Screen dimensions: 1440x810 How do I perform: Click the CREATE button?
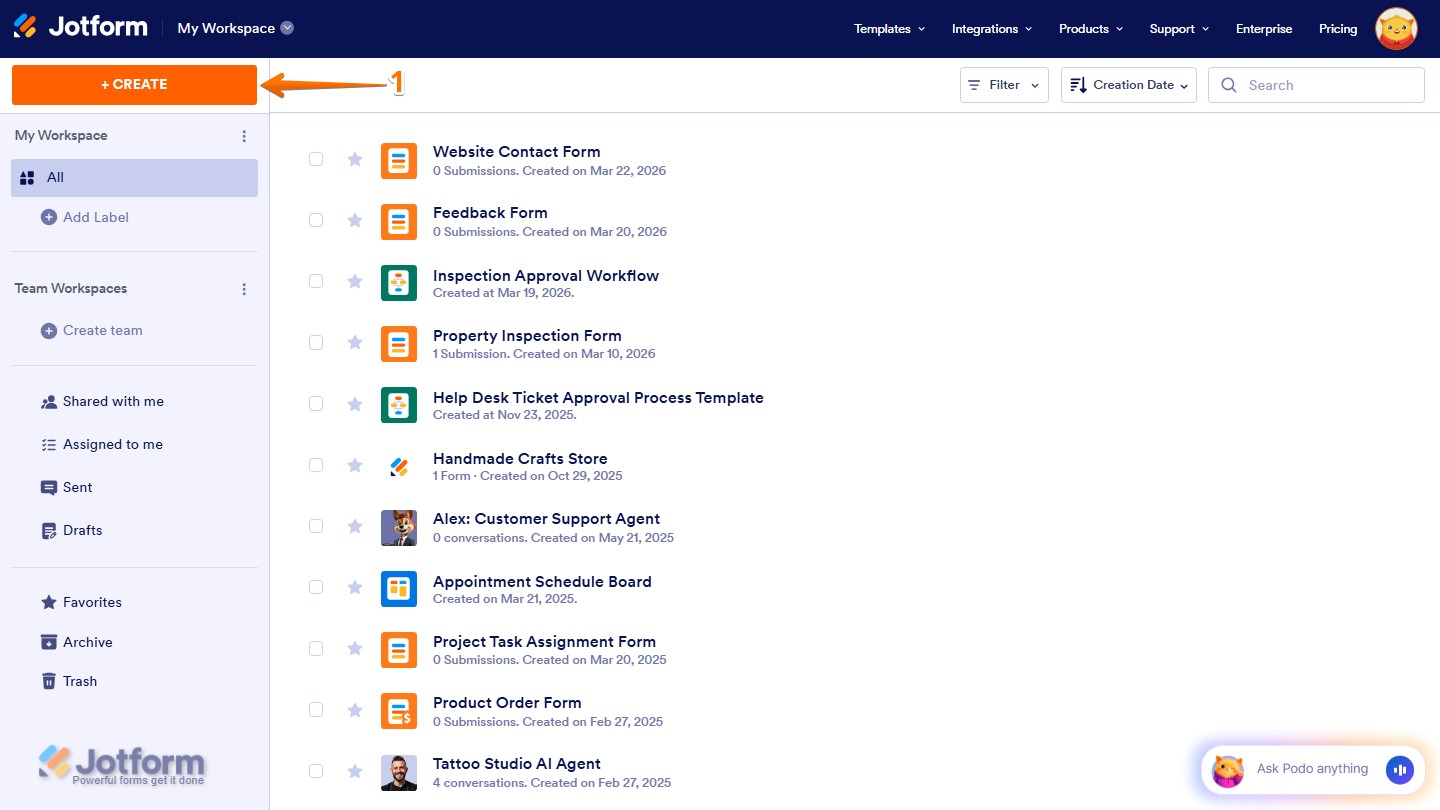(134, 85)
